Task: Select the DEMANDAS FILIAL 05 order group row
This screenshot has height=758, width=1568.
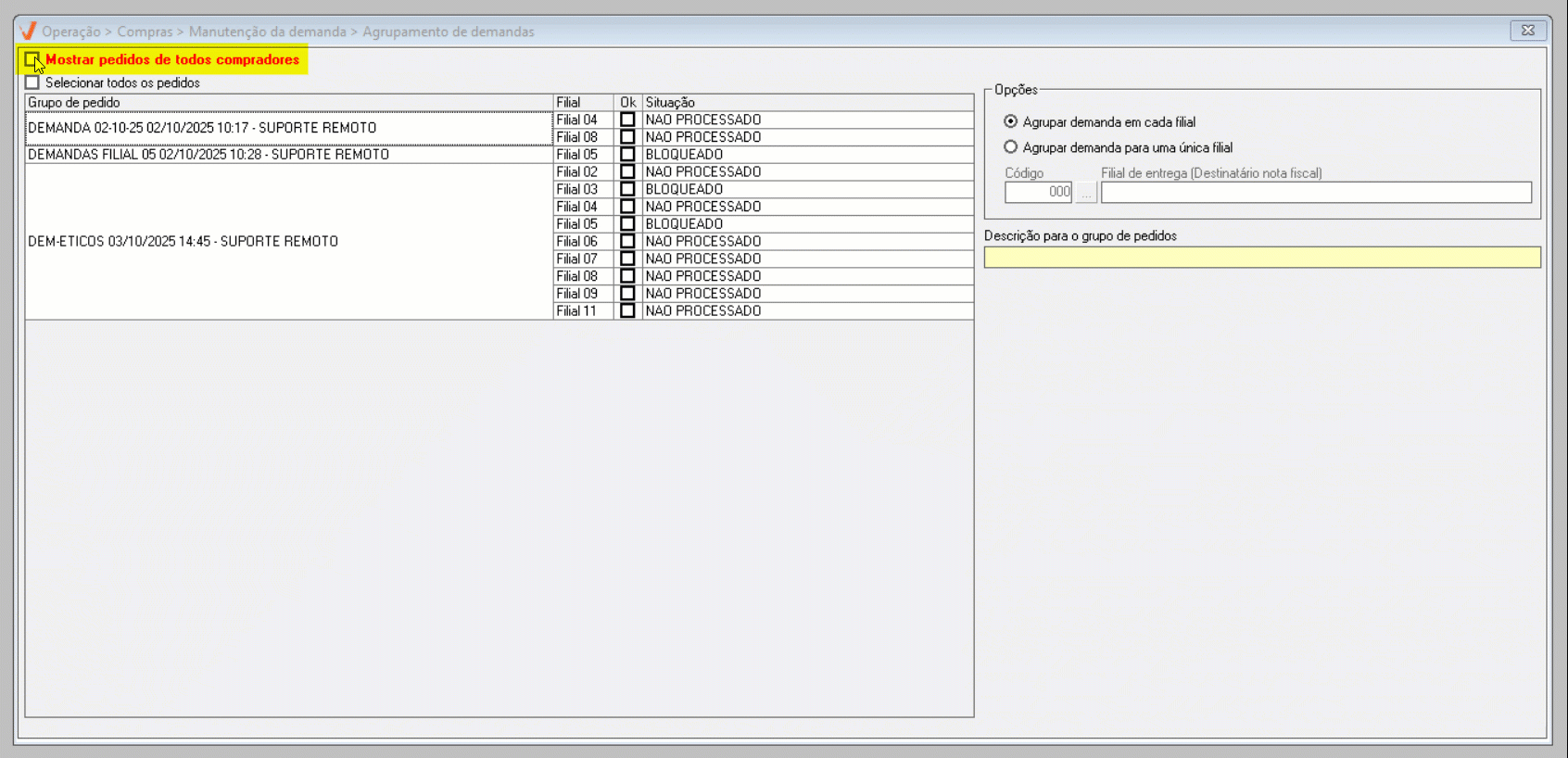Action: click(x=209, y=155)
